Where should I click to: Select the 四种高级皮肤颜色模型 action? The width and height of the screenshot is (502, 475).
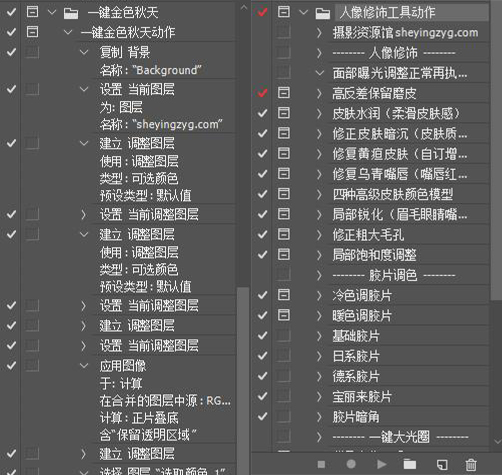[393, 194]
